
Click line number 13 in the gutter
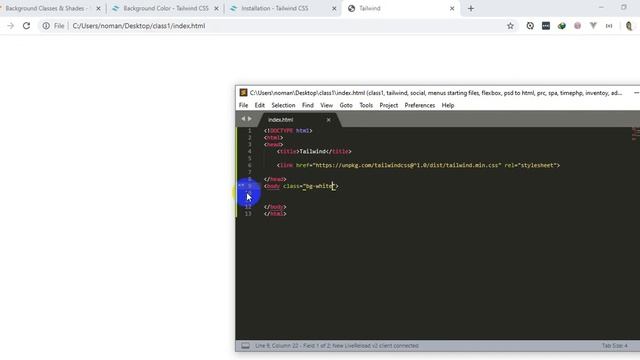point(248,214)
